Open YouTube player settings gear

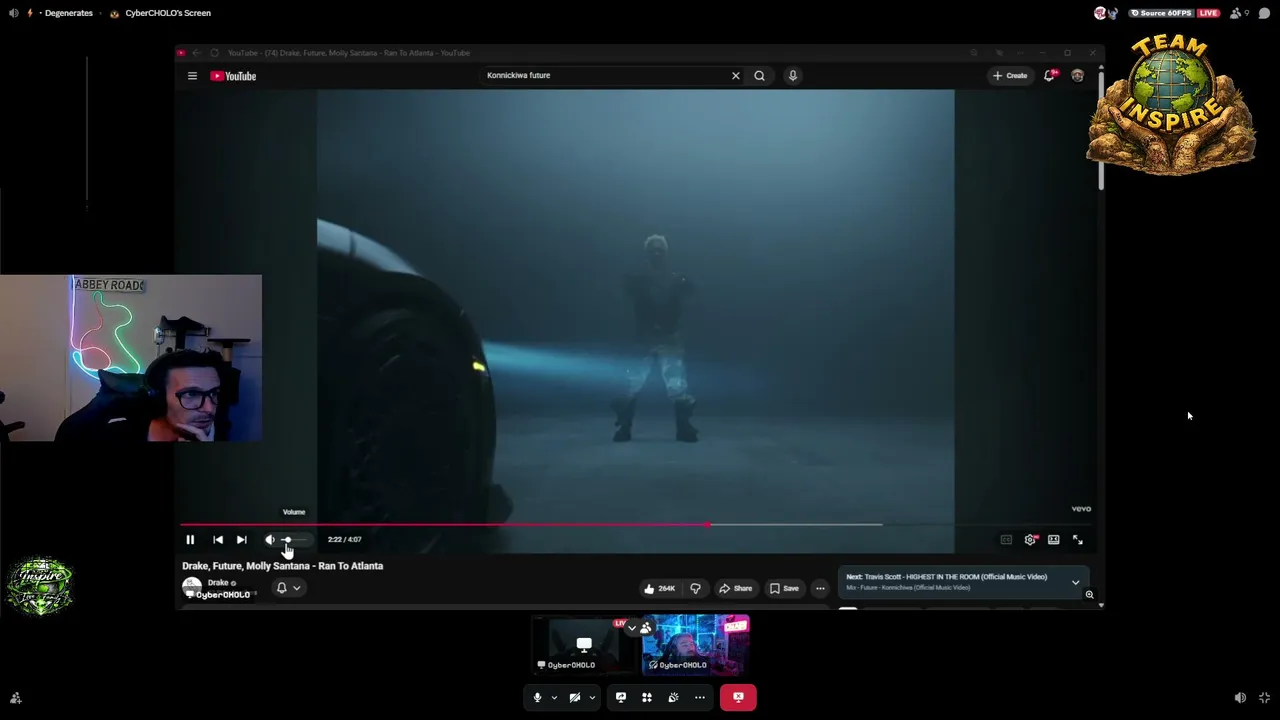click(1030, 540)
